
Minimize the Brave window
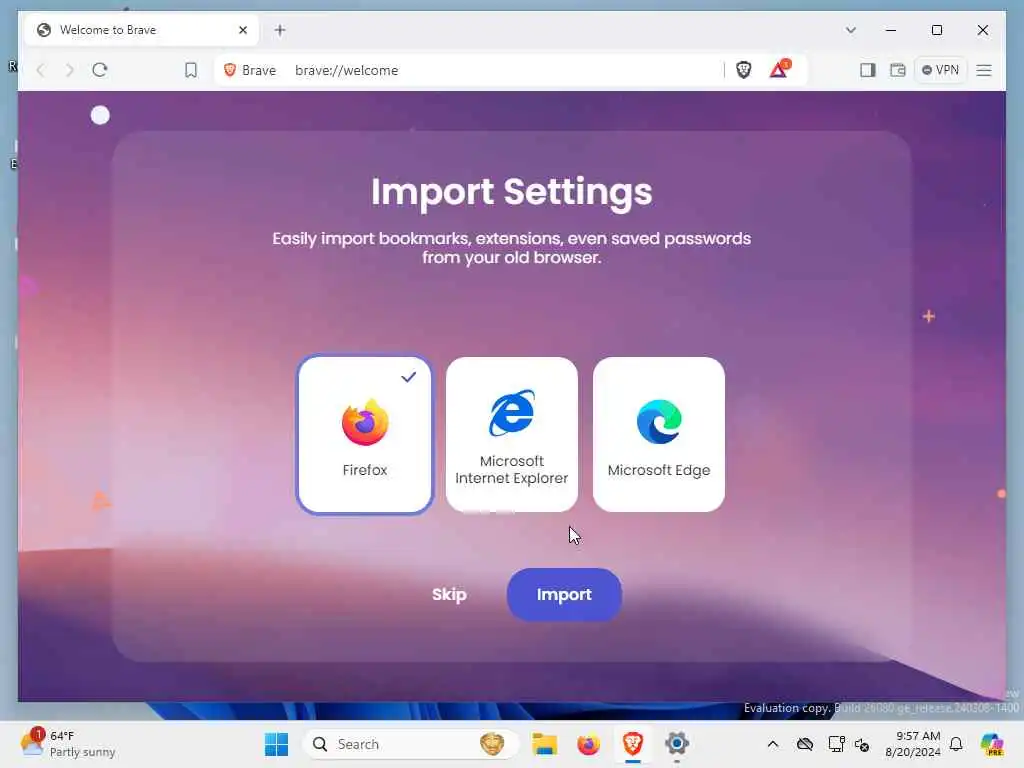(890, 30)
